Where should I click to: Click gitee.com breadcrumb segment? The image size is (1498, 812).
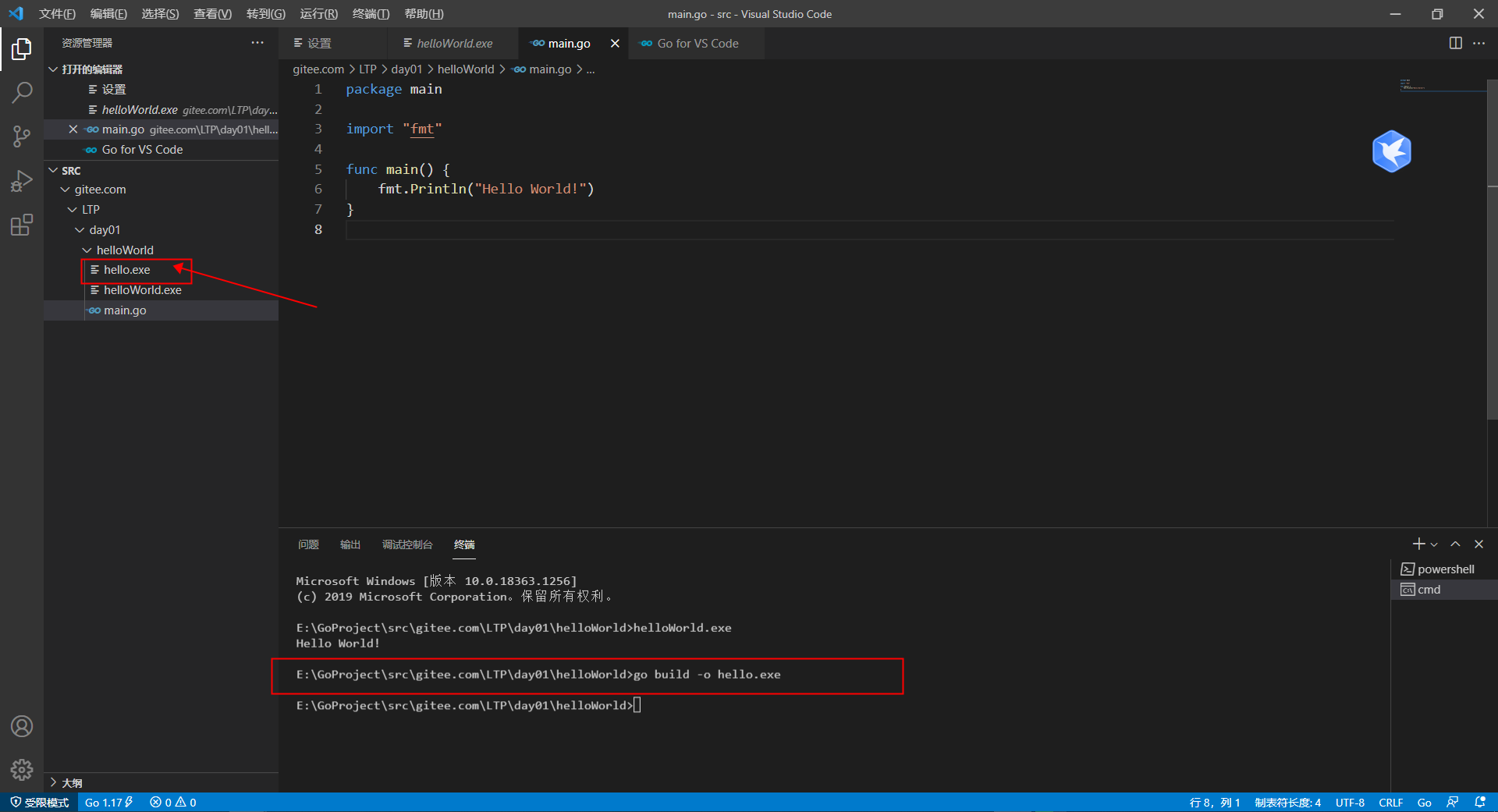[318, 69]
